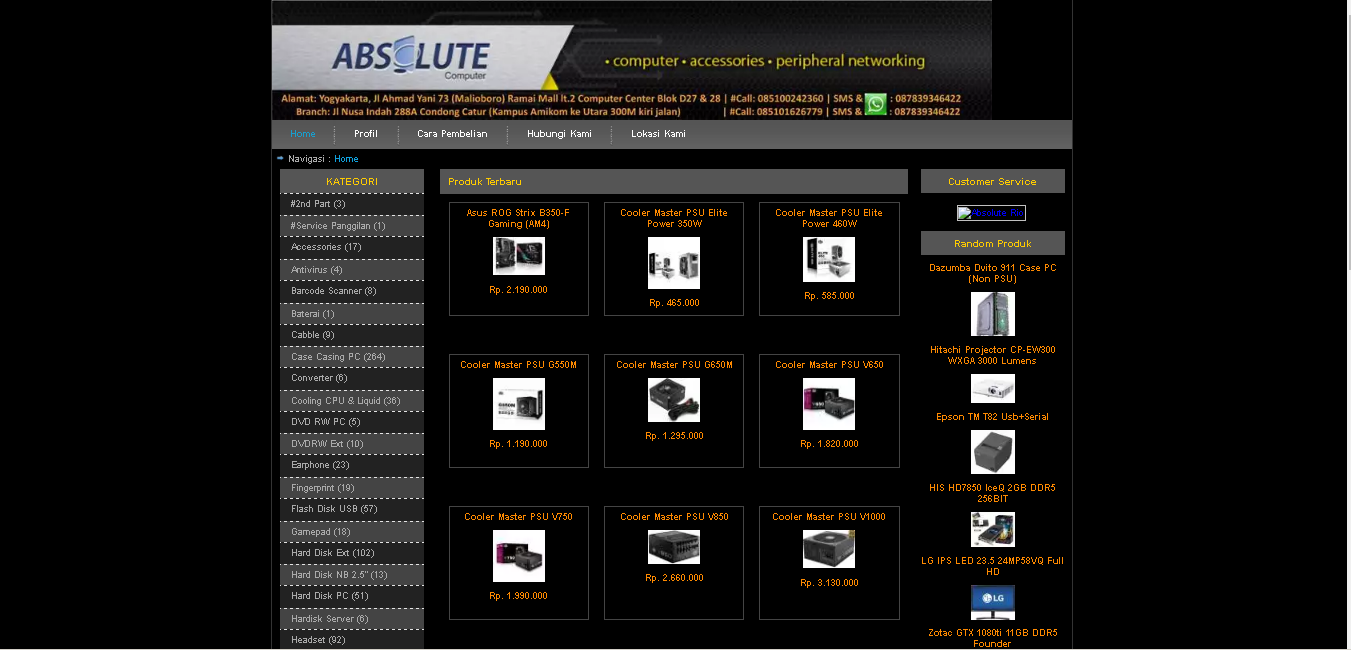Click LG monitor thumbnail

993,602
